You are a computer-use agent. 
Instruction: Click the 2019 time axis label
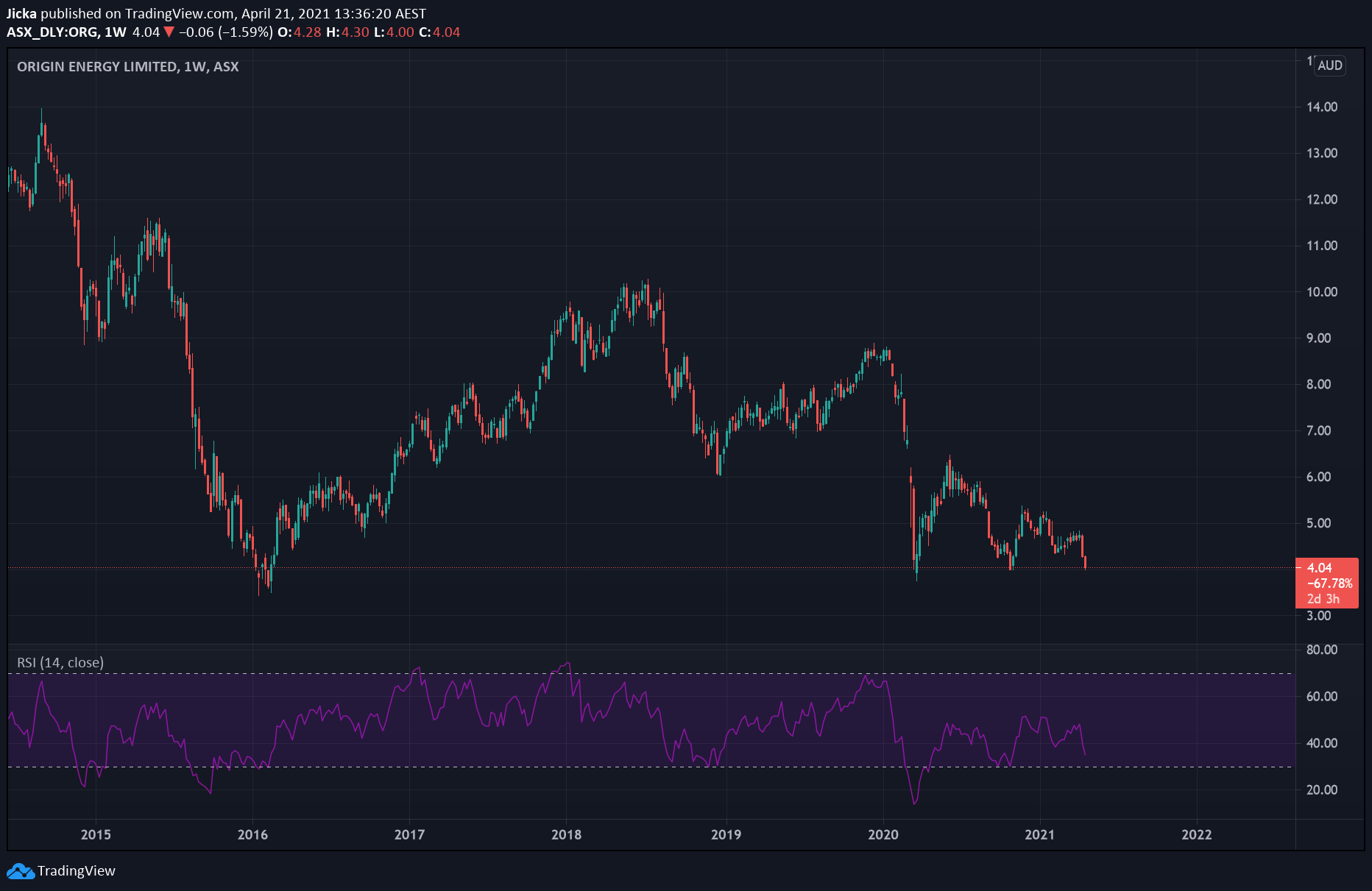726,835
